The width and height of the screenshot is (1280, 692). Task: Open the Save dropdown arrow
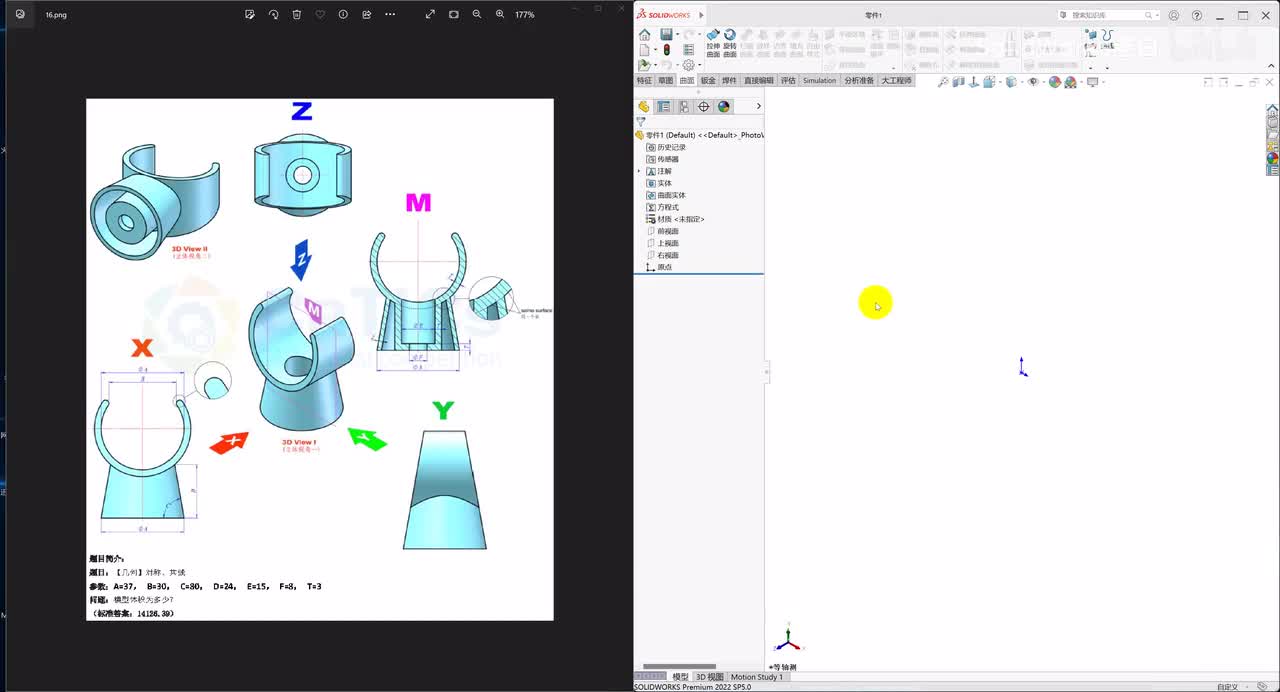[x=677, y=35]
